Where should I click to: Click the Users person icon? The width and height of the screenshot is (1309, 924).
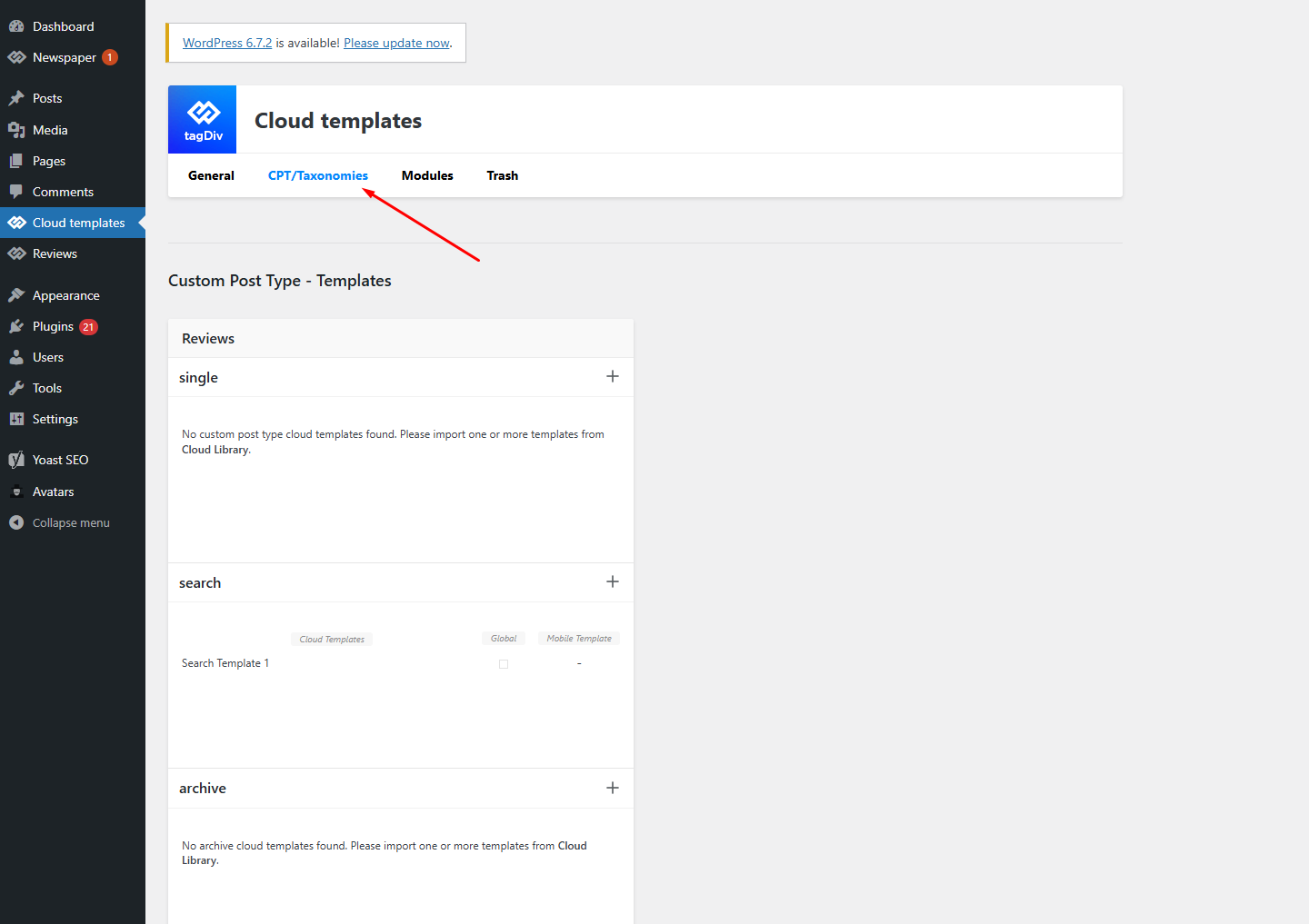pyautogui.click(x=16, y=357)
